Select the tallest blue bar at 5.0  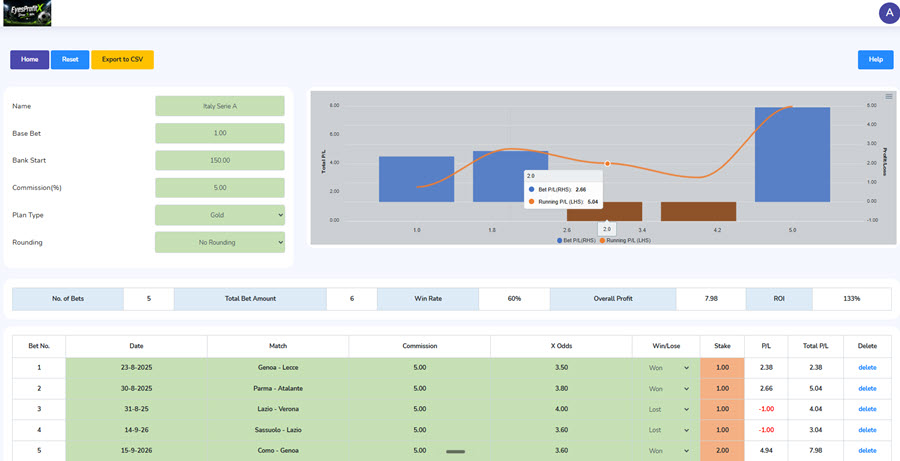pyautogui.click(x=792, y=154)
